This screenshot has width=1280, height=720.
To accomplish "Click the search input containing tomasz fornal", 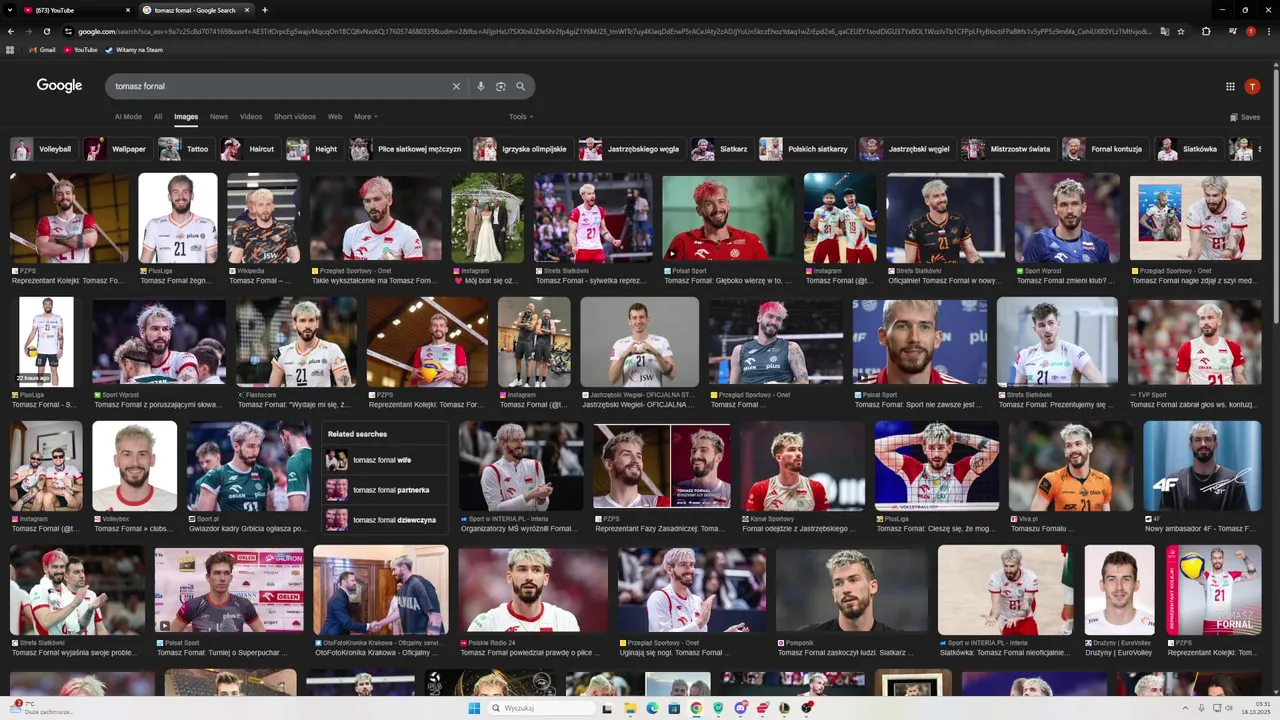I will 280,86.
